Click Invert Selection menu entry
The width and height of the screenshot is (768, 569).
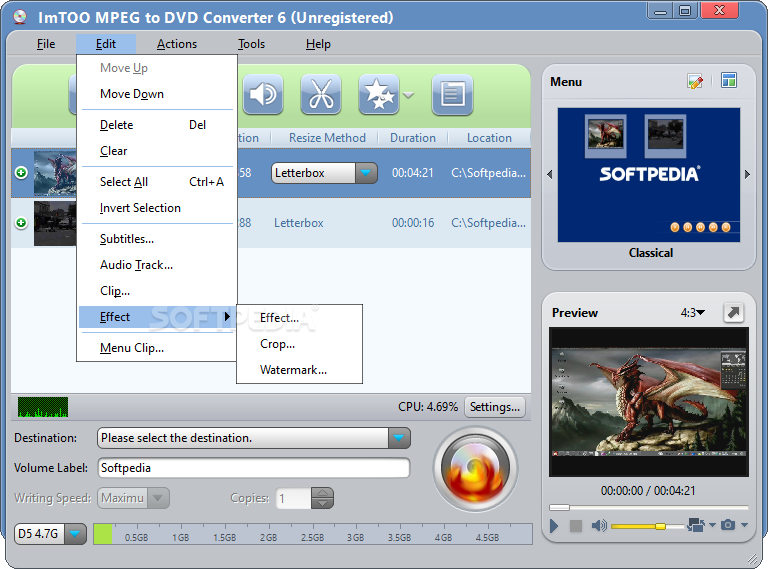[x=157, y=208]
